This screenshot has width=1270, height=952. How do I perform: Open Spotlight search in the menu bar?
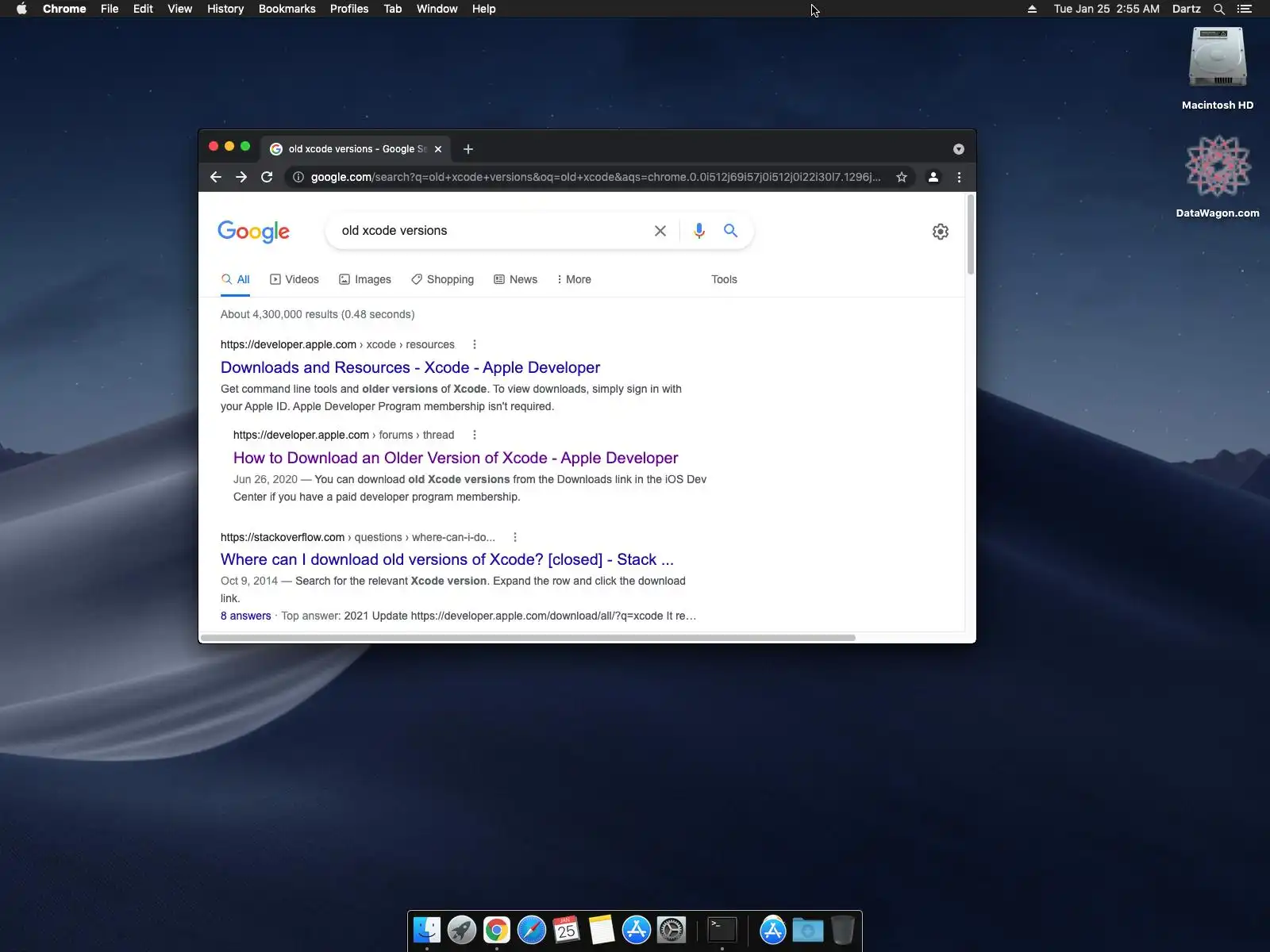coord(1219,10)
